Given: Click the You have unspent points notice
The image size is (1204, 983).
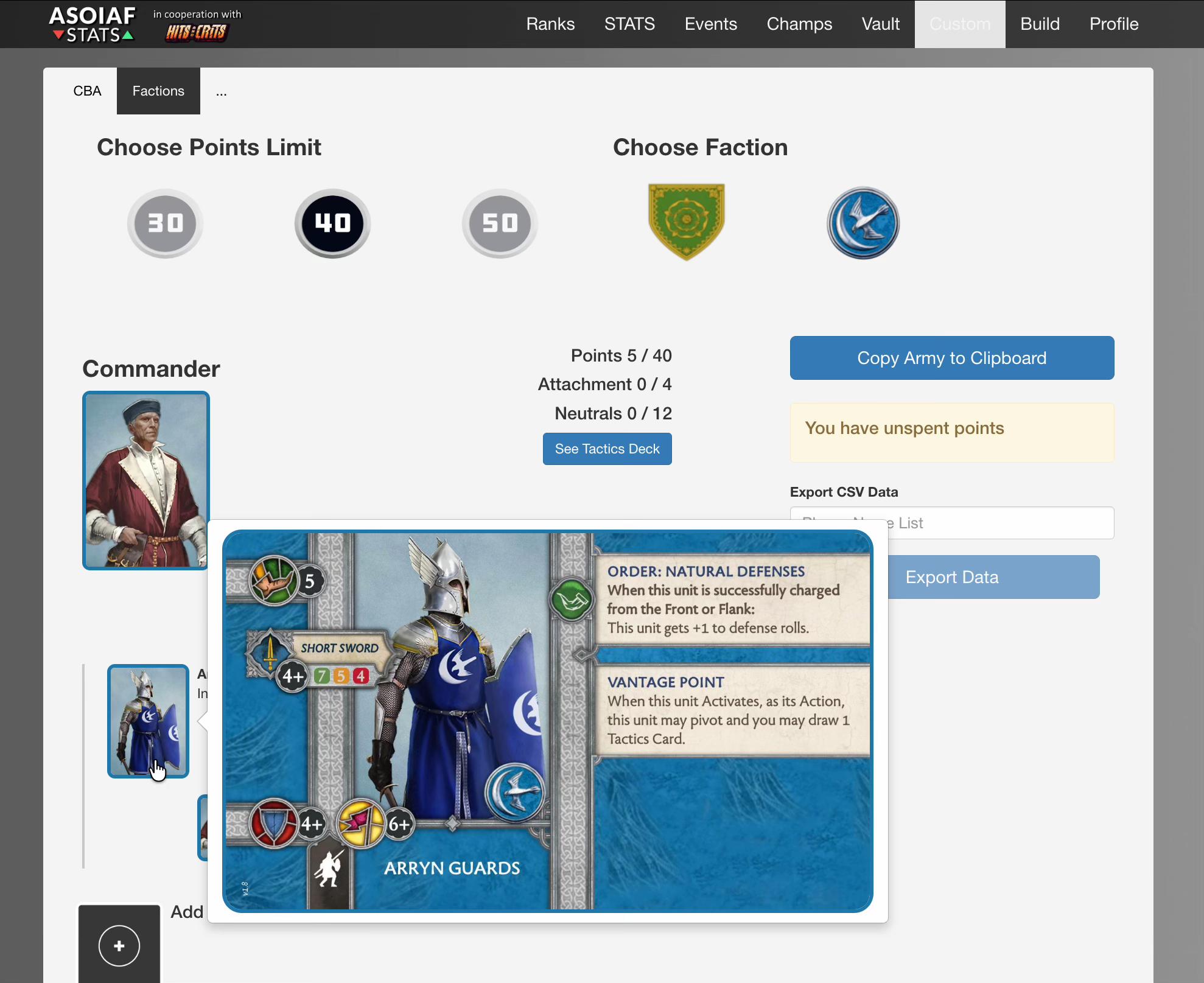Looking at the screenshot, I should pos(952,432).
